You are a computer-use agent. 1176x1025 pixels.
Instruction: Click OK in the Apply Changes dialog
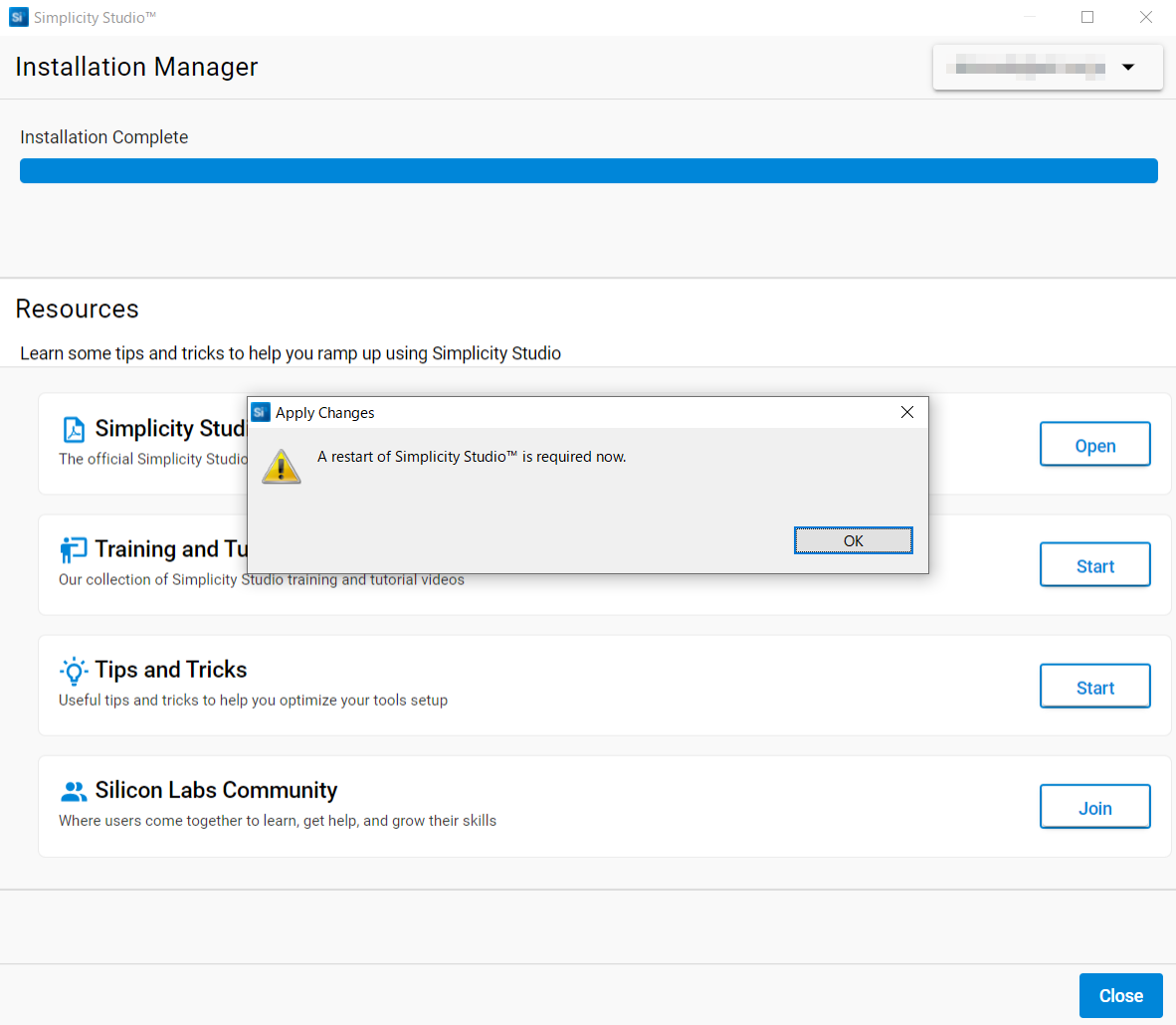coord(853,540)
